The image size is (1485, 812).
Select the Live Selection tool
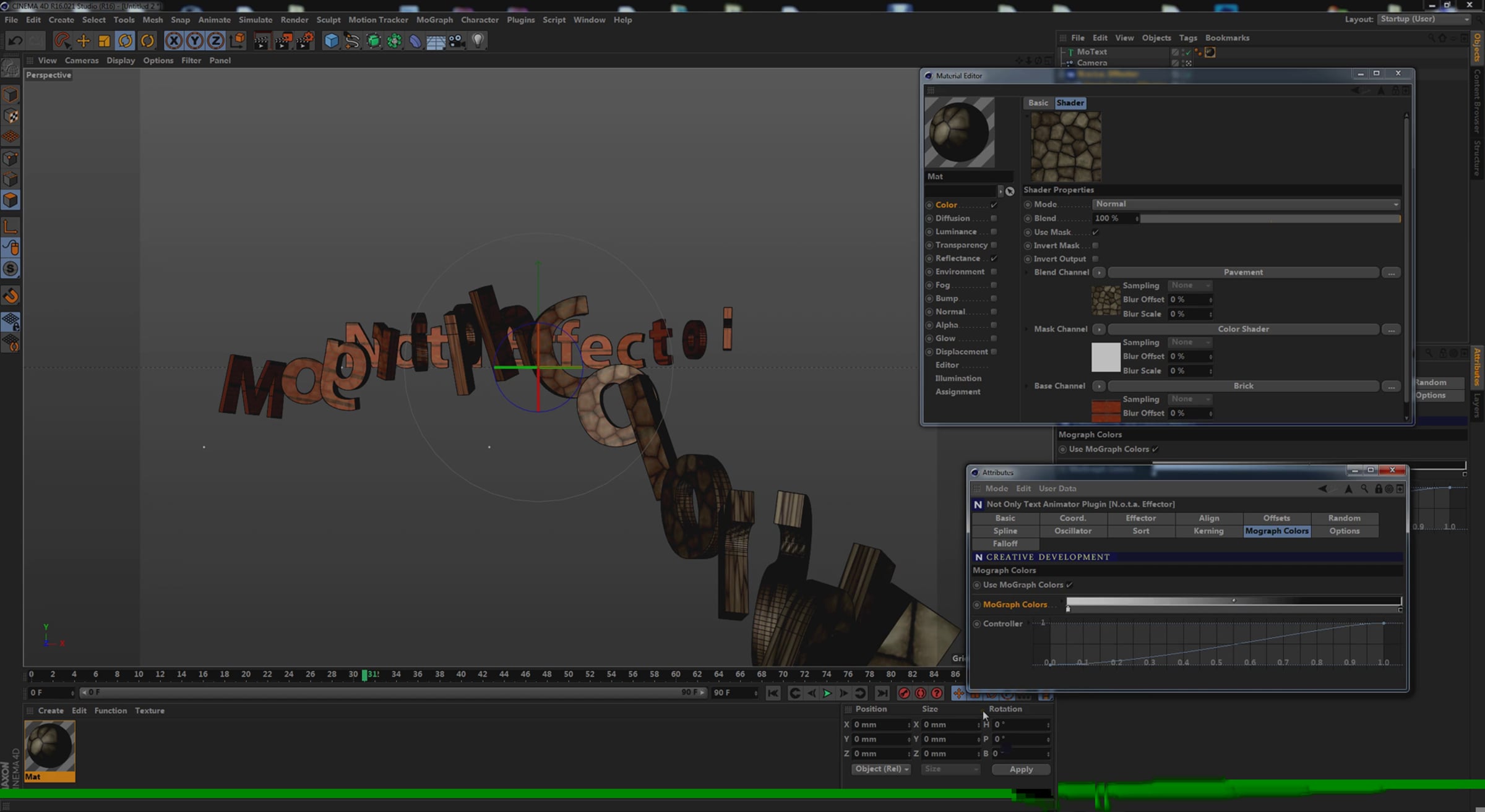62,41
